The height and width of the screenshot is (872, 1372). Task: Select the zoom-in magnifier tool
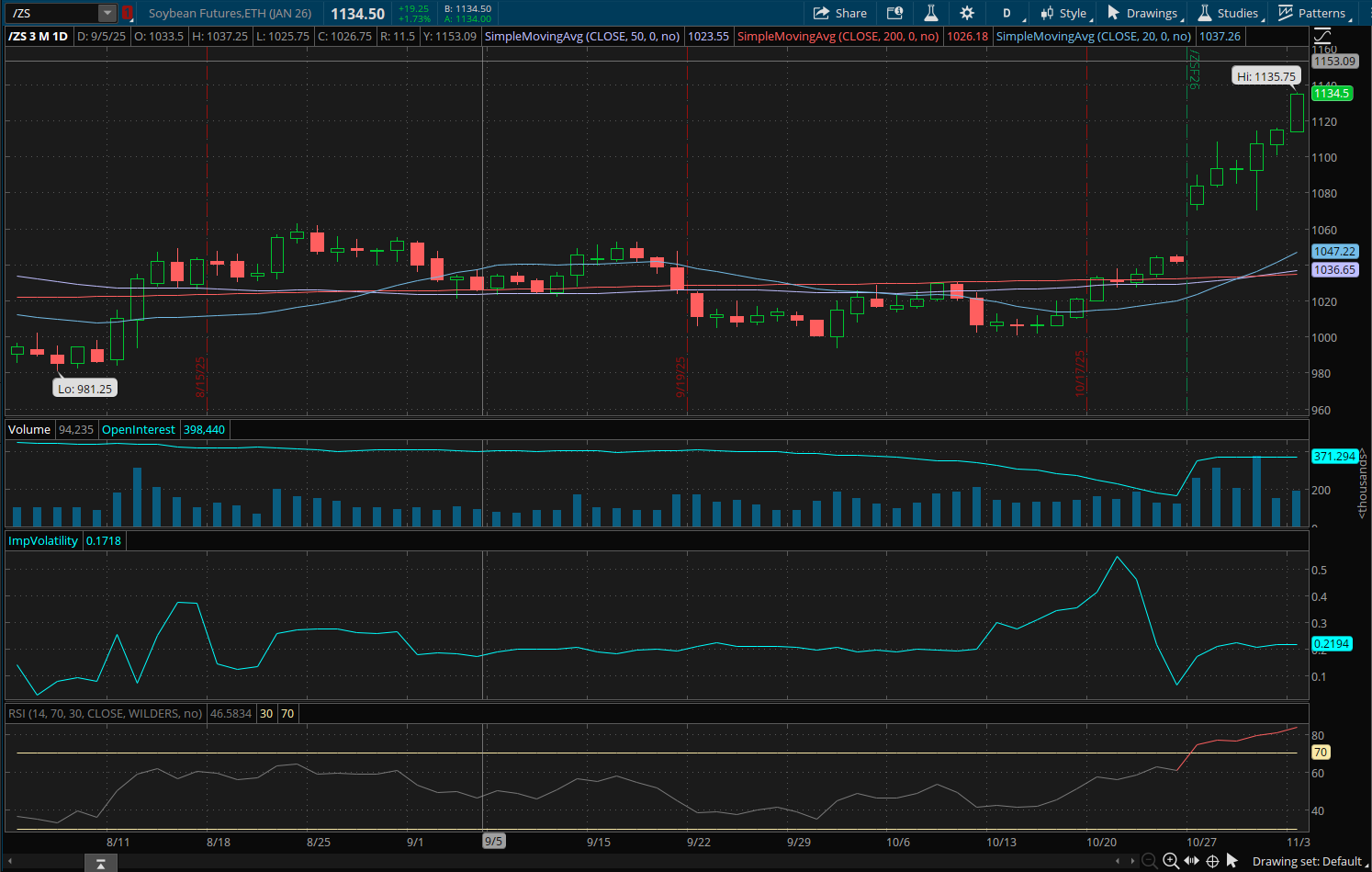tap(1170, 861)
